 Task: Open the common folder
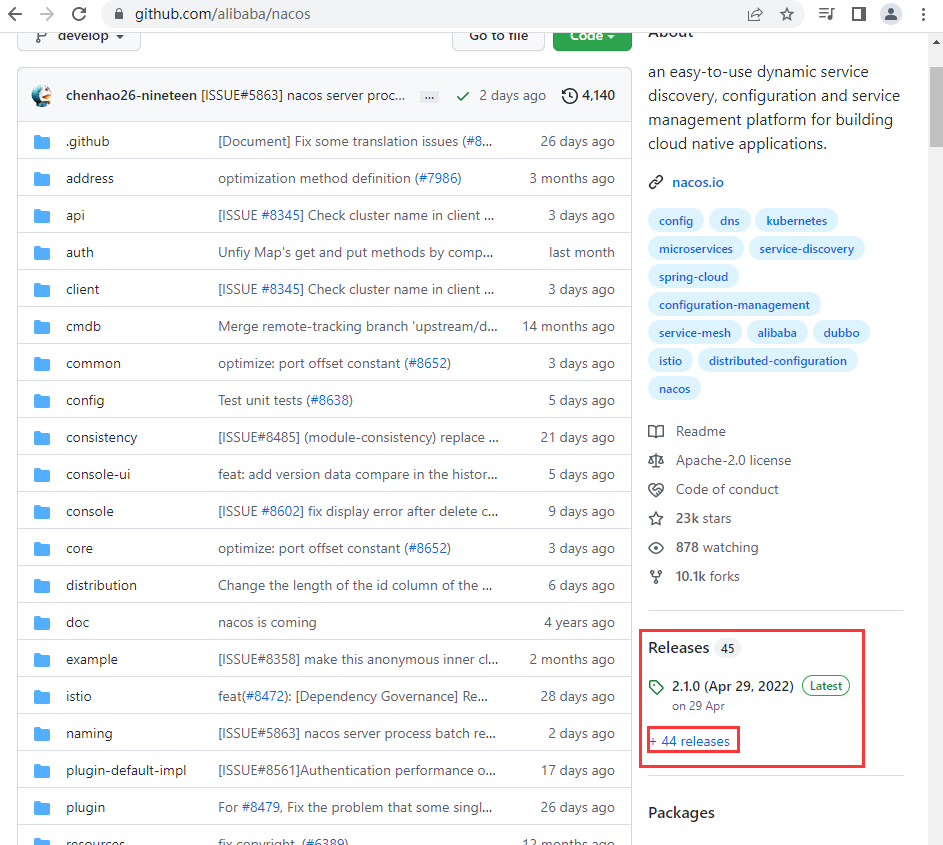click(93, 364)
